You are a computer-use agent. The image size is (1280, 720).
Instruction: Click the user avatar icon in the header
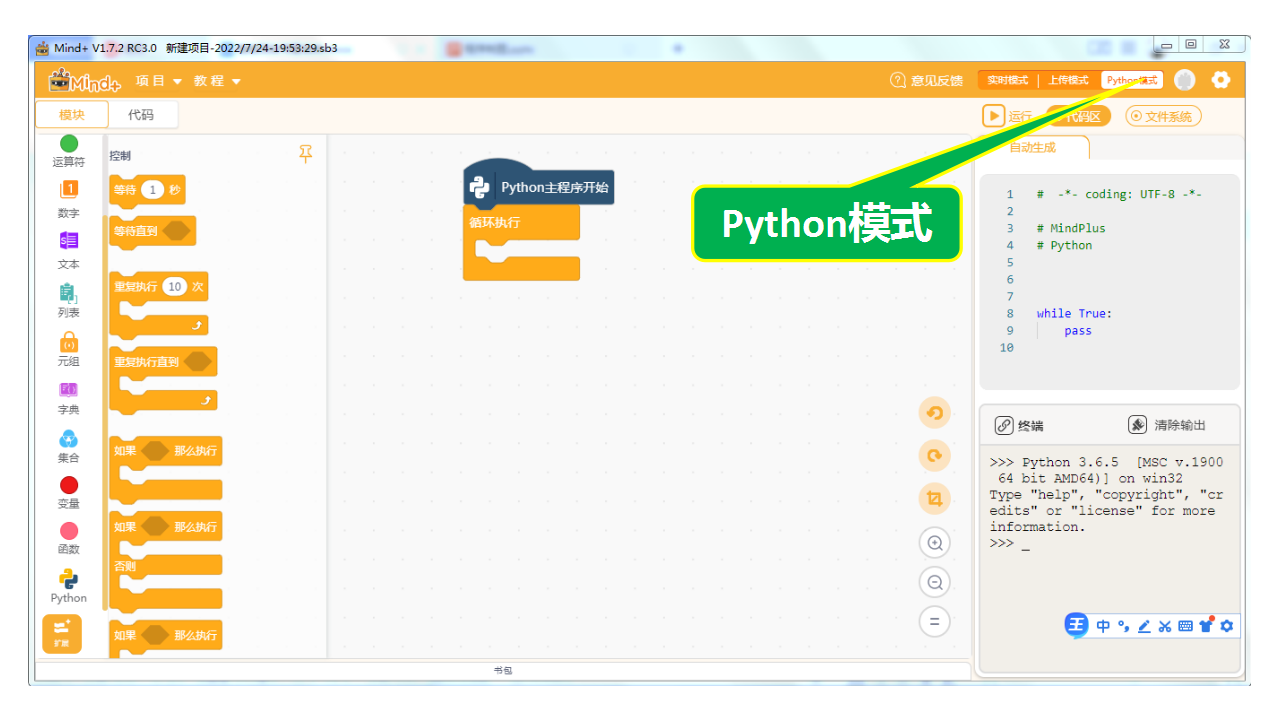coord(1185,80)
